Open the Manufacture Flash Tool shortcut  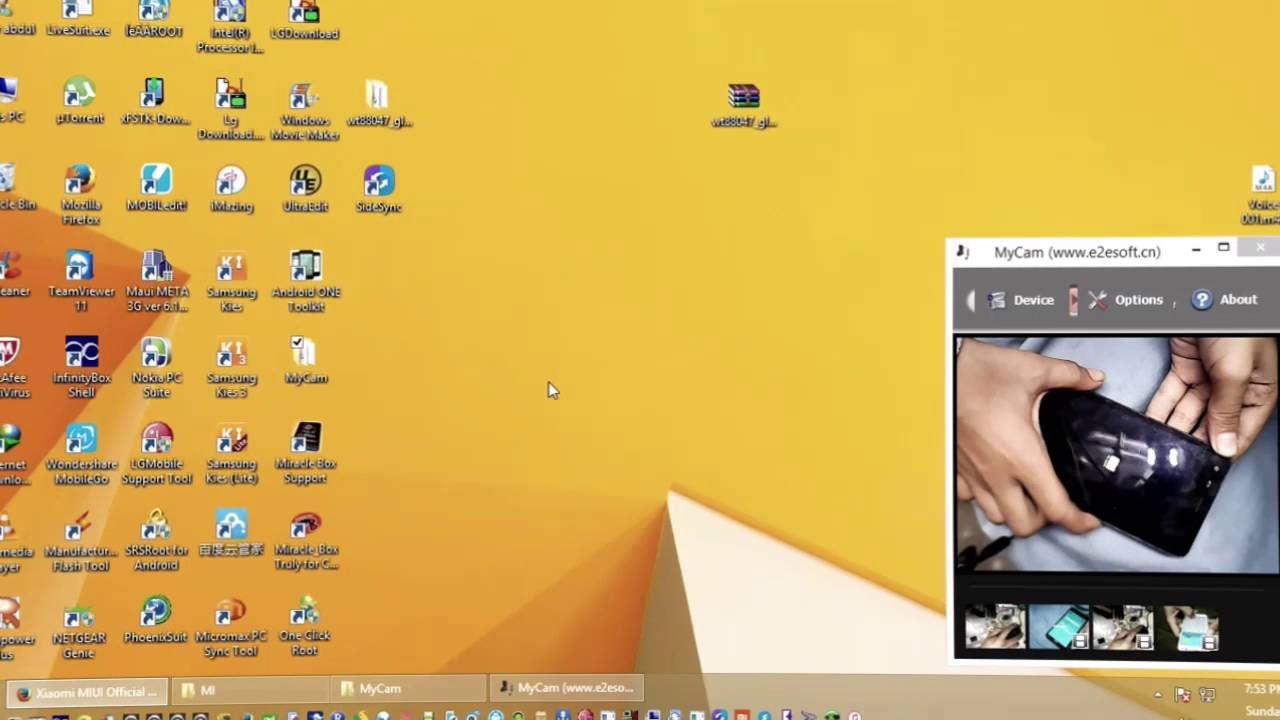point(81,542)
